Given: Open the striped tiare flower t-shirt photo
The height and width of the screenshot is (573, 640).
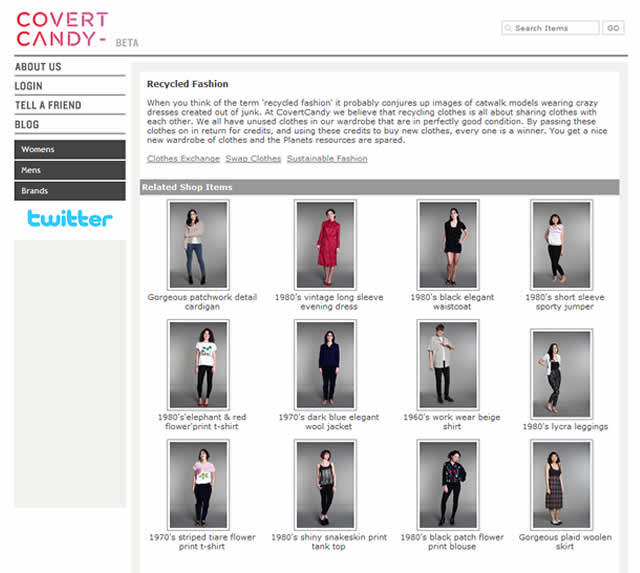Looking at the screenshot, I should (x=198, y=485).
